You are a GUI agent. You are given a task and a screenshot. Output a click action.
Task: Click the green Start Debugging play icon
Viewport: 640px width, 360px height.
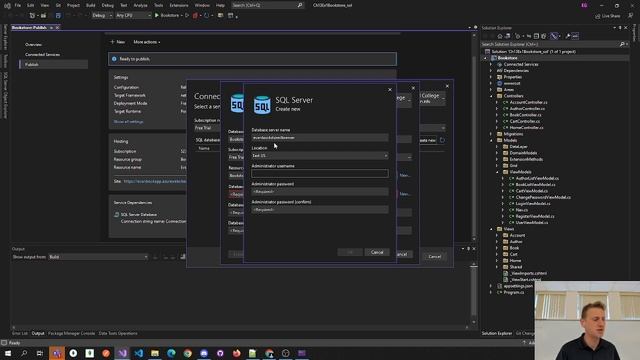point(156,16)
